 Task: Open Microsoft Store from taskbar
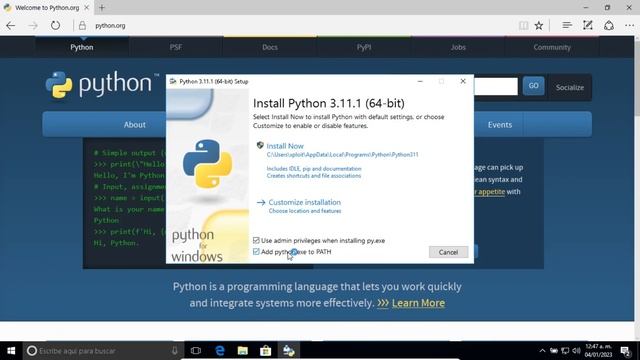[266, 351]
